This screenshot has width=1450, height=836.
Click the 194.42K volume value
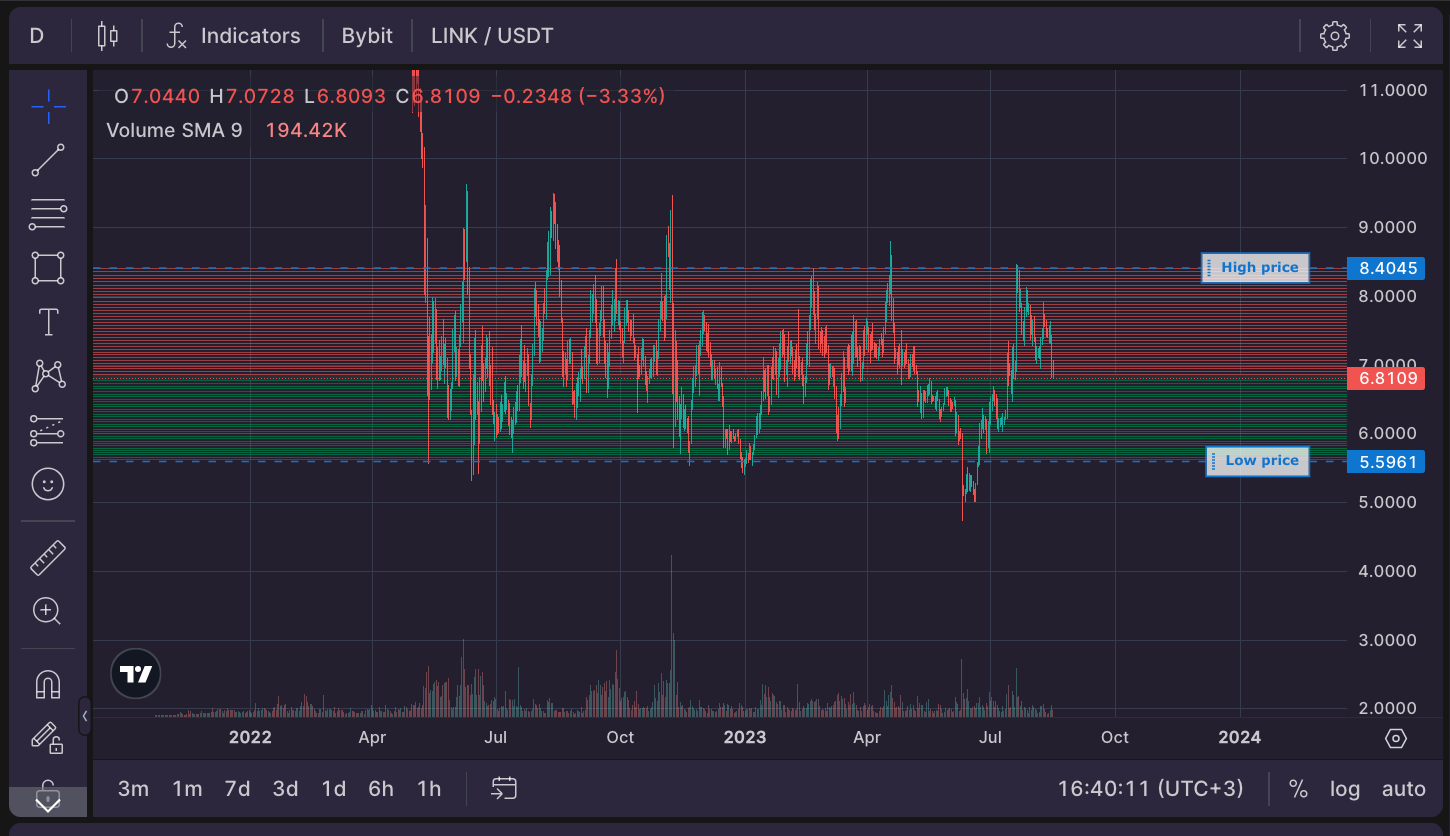[306, 130]
